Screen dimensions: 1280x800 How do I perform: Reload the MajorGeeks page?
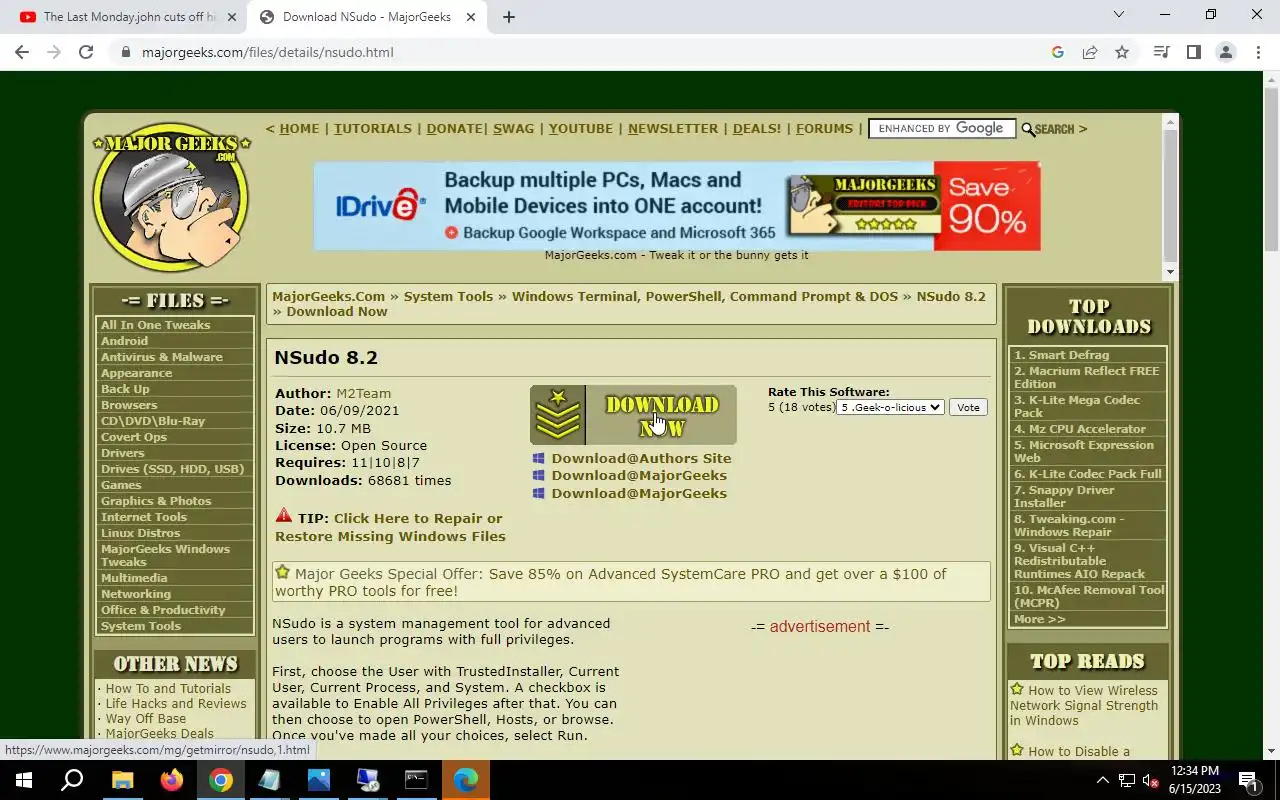pyautogui.click(x=86, y=52)
